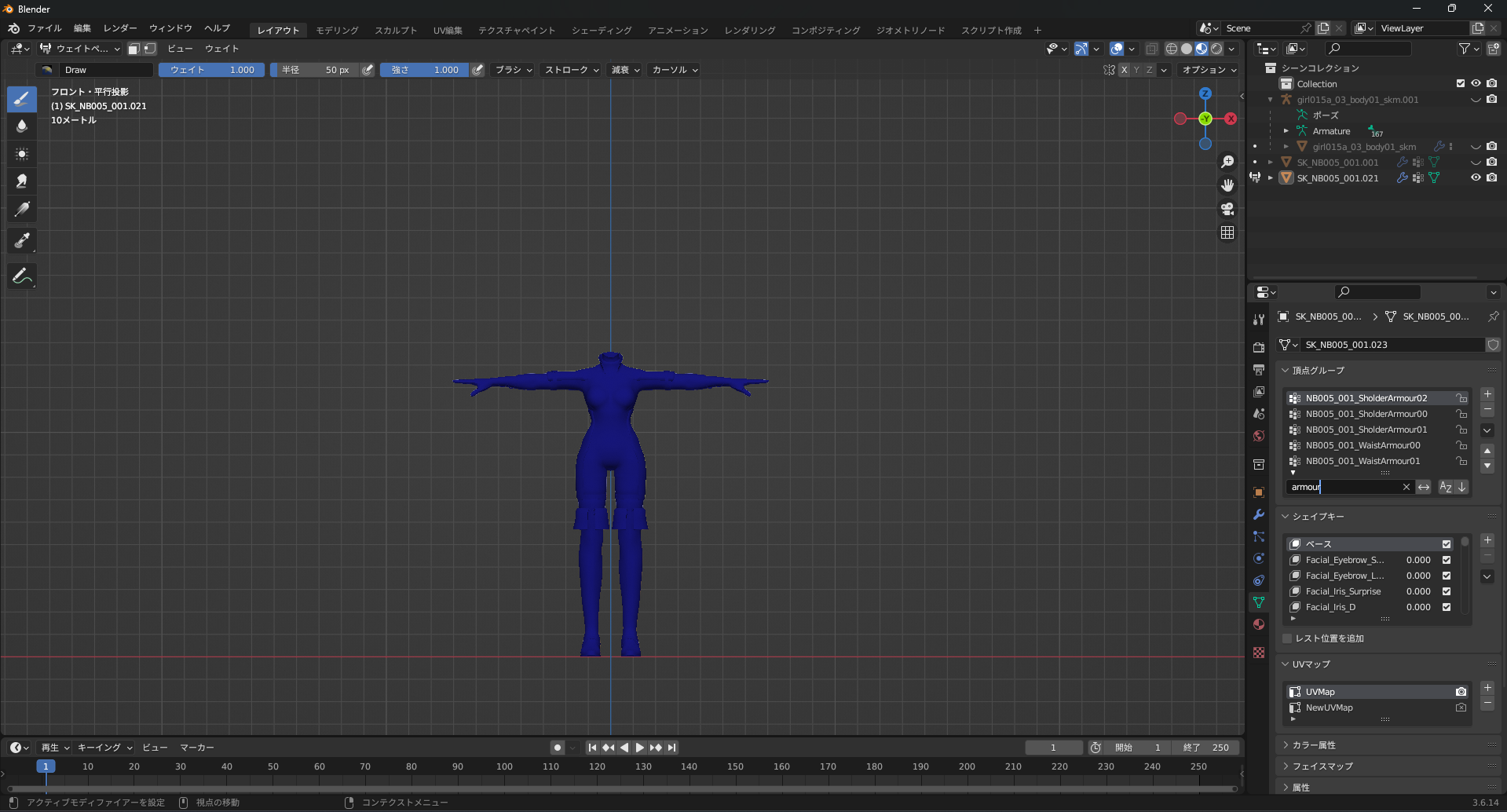Open the Modifiers wrench properties tab

[1259, 514]
